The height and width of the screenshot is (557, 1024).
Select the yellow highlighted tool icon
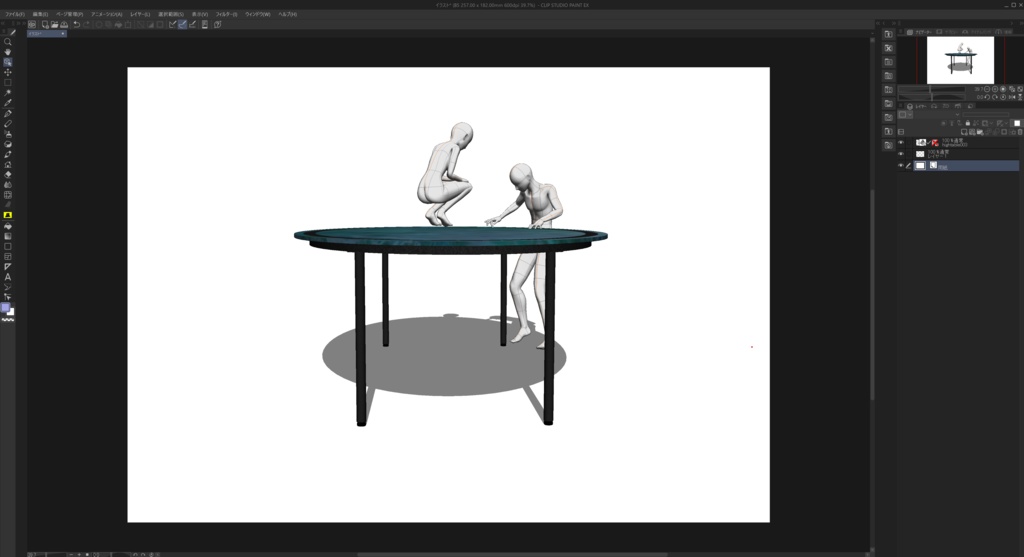click(8, 215)
